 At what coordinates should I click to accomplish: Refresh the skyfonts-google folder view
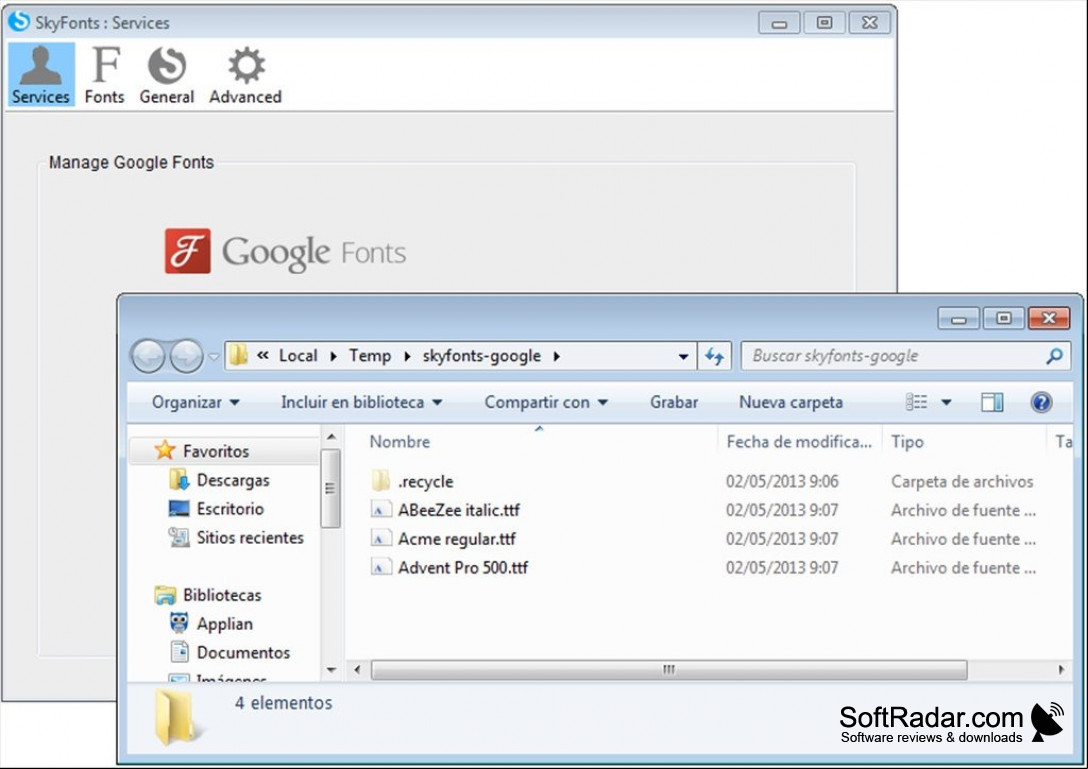click(714, 356)
